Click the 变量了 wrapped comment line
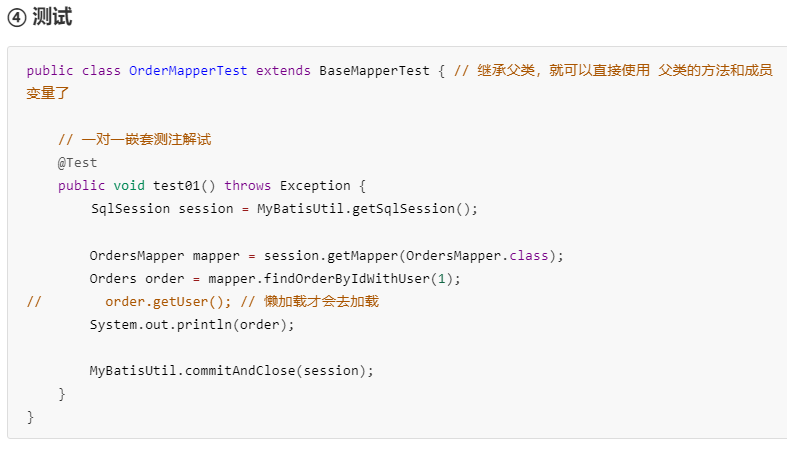 (x=48, y=93)
